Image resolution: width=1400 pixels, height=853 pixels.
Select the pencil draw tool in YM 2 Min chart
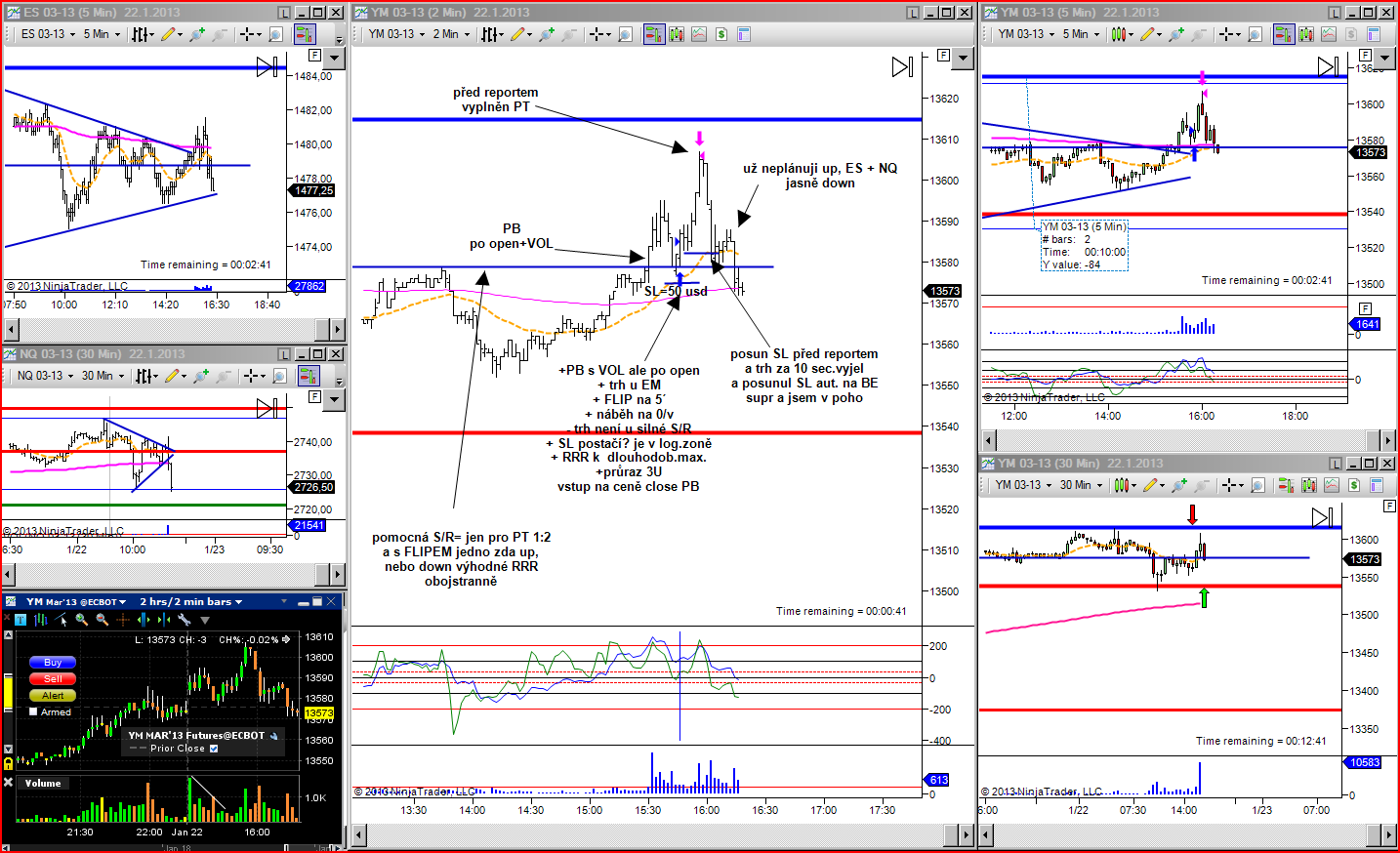coord(518,34)
